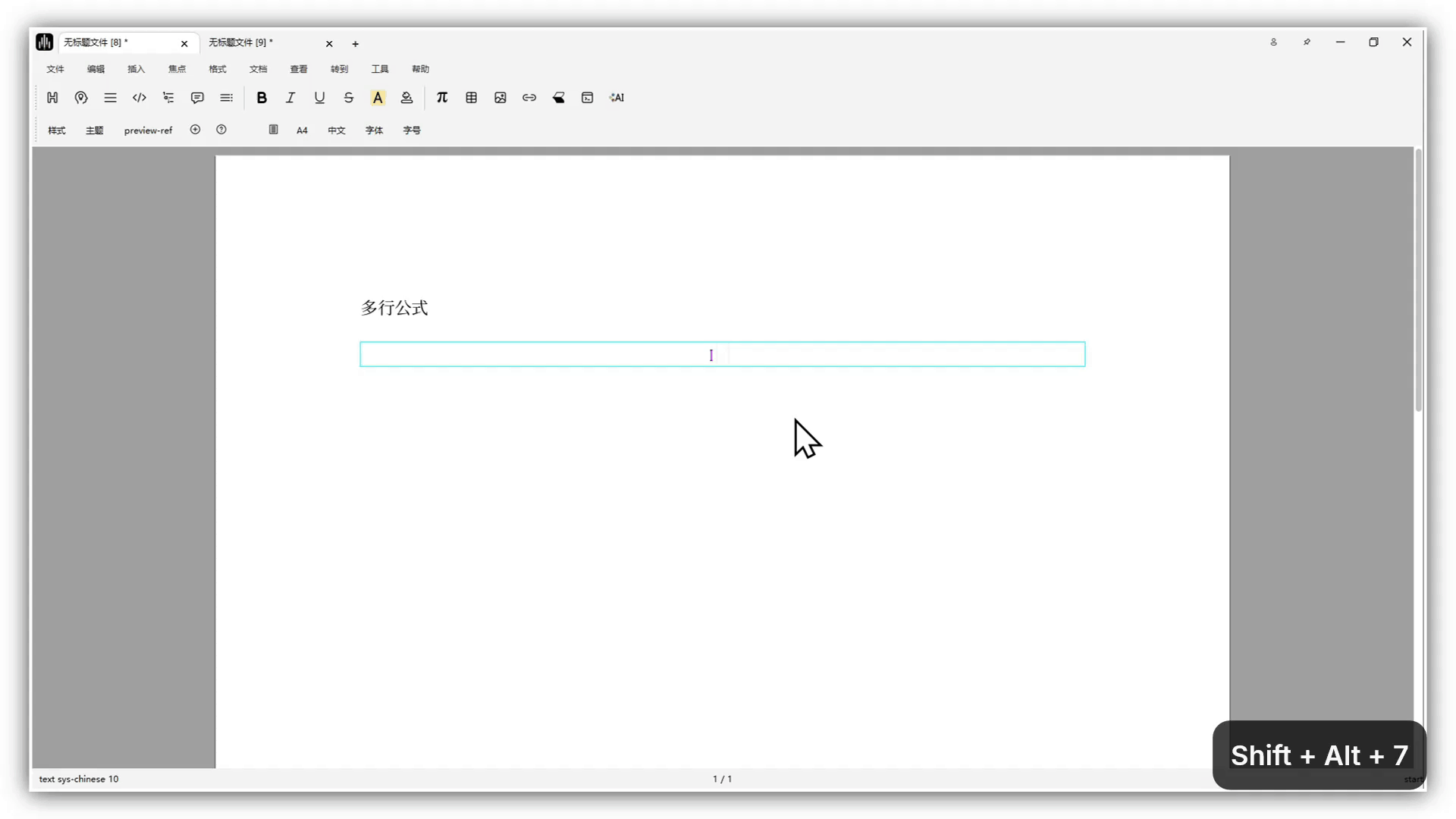1456x819 pixels.
Task: Click the preview-ref button
Action: coord(148,130)
